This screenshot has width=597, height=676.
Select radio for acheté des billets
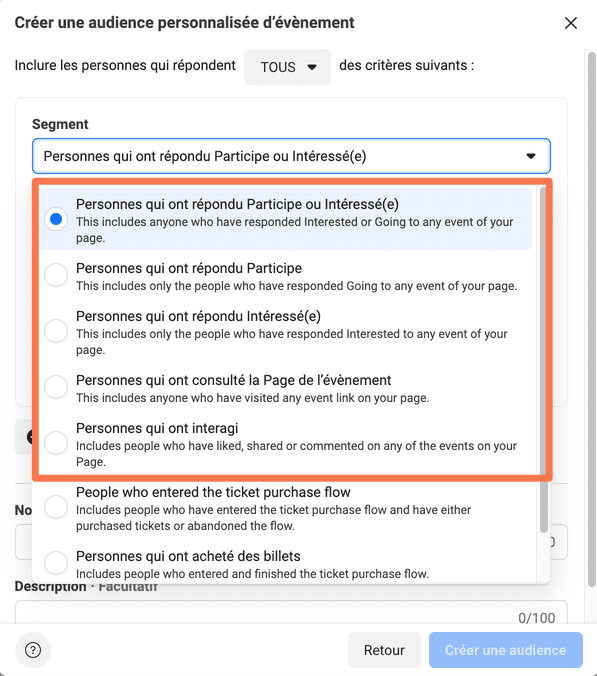point(56,563)
